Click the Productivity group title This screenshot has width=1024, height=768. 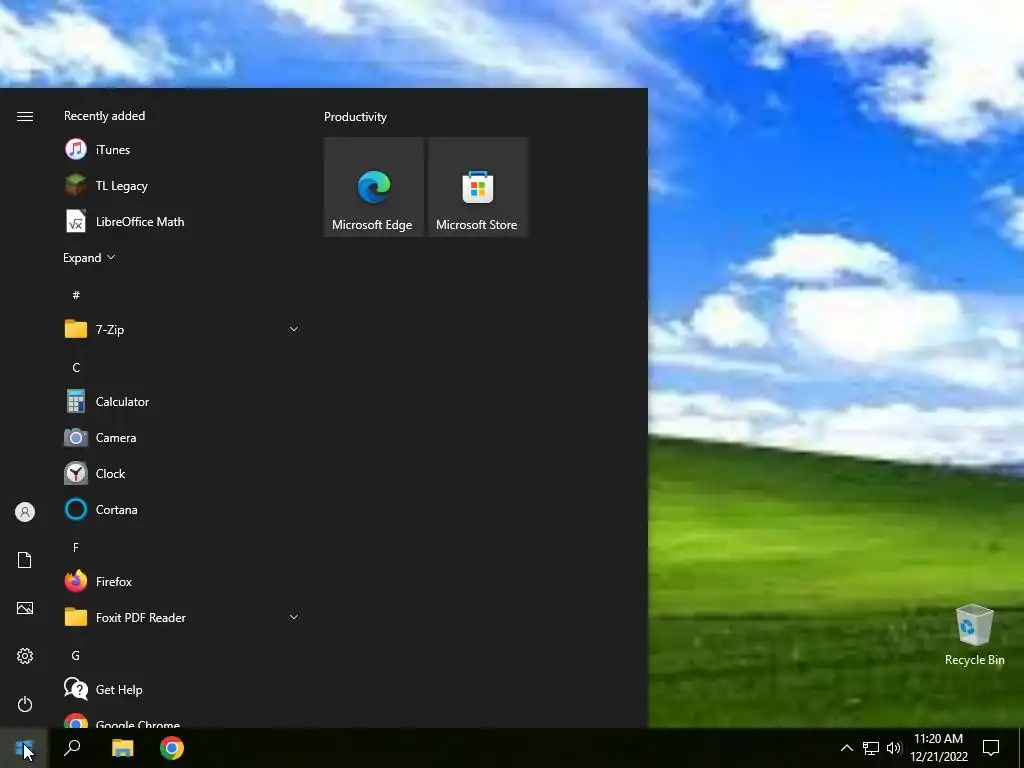click(355, 117)
